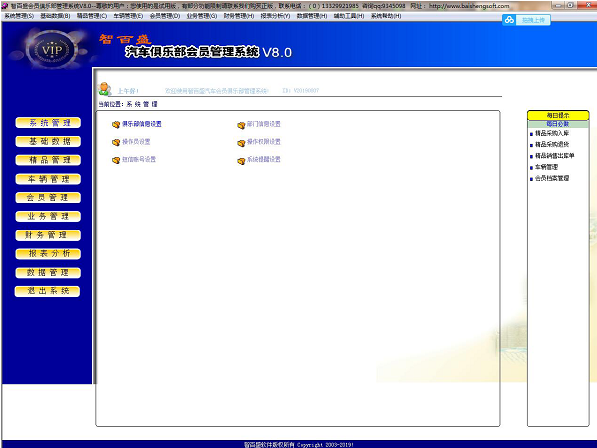Open 俱乐部信息设置 link
Viewport: 597px width, 448px height.
[x=142, y=124]
